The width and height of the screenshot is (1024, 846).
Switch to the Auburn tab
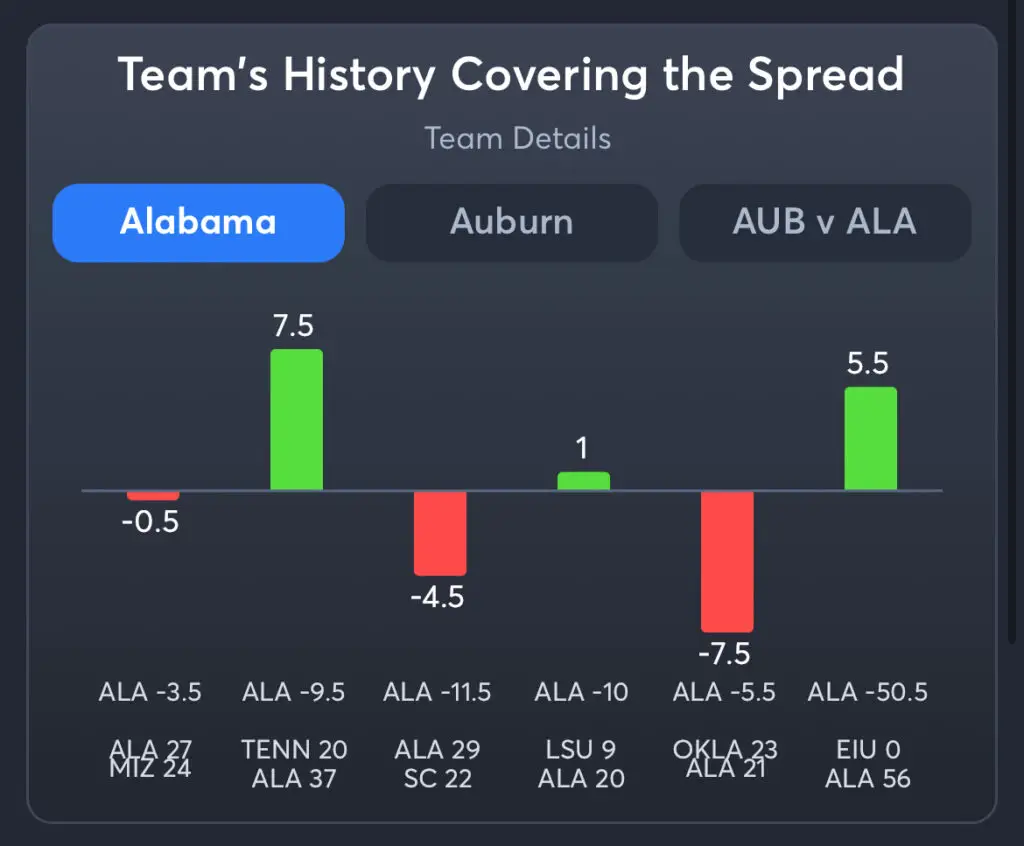coord(511,222)
